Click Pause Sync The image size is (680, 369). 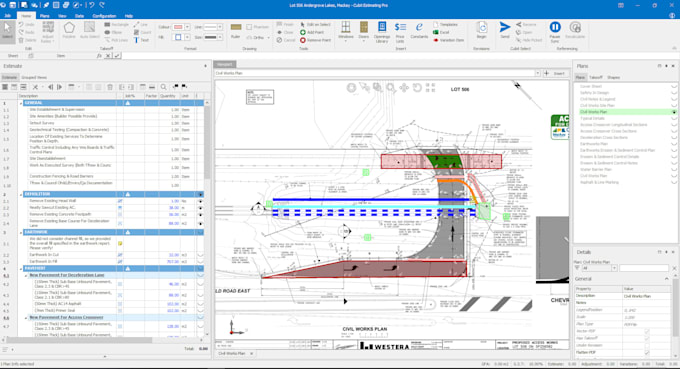tap(555, 32)
